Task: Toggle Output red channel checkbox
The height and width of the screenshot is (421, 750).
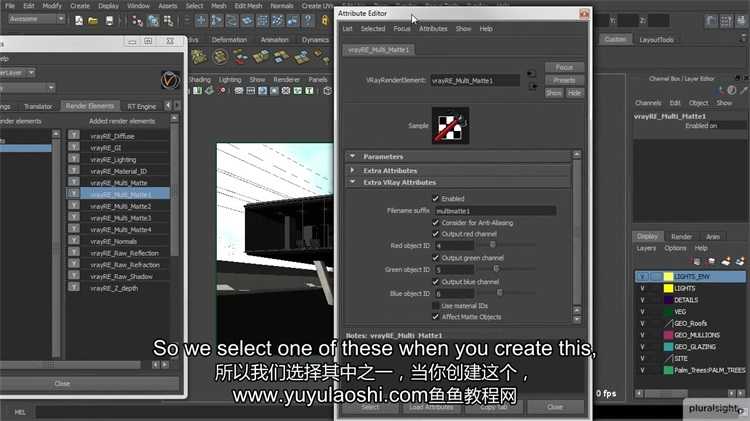Action: coord(435,234)
